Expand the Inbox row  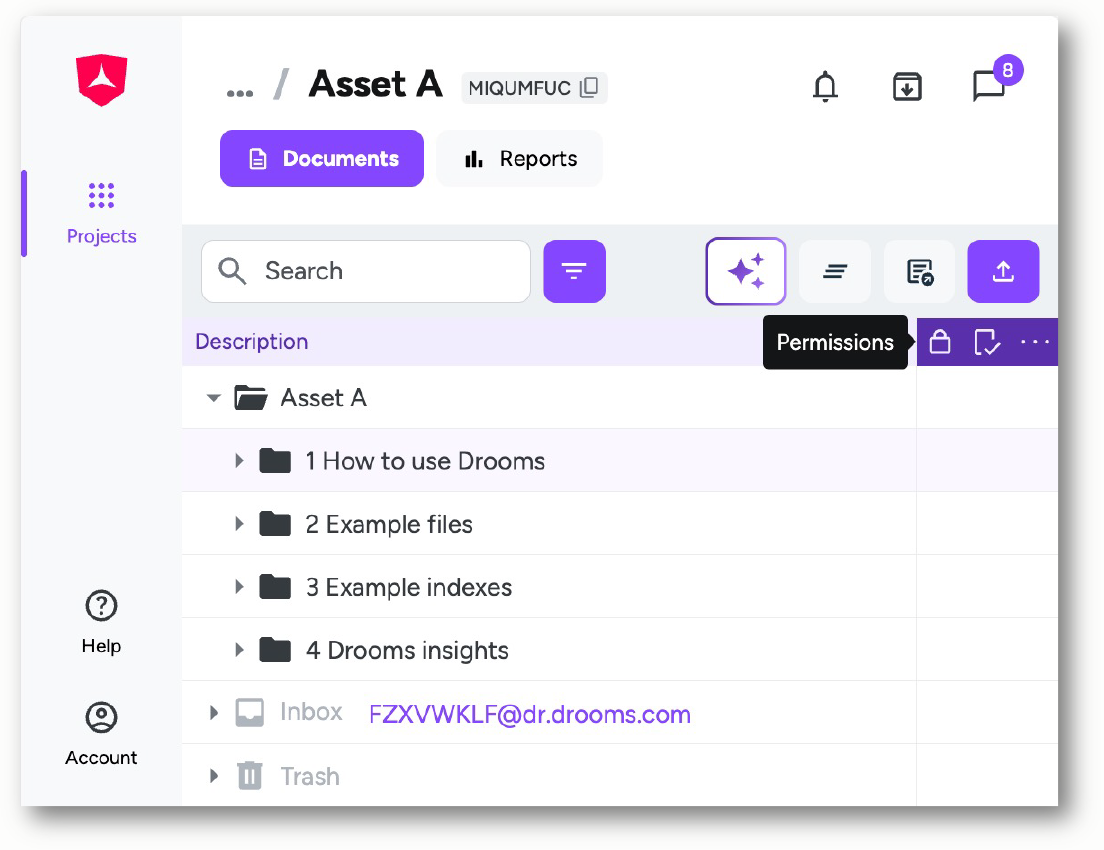[x=214, y=713]
